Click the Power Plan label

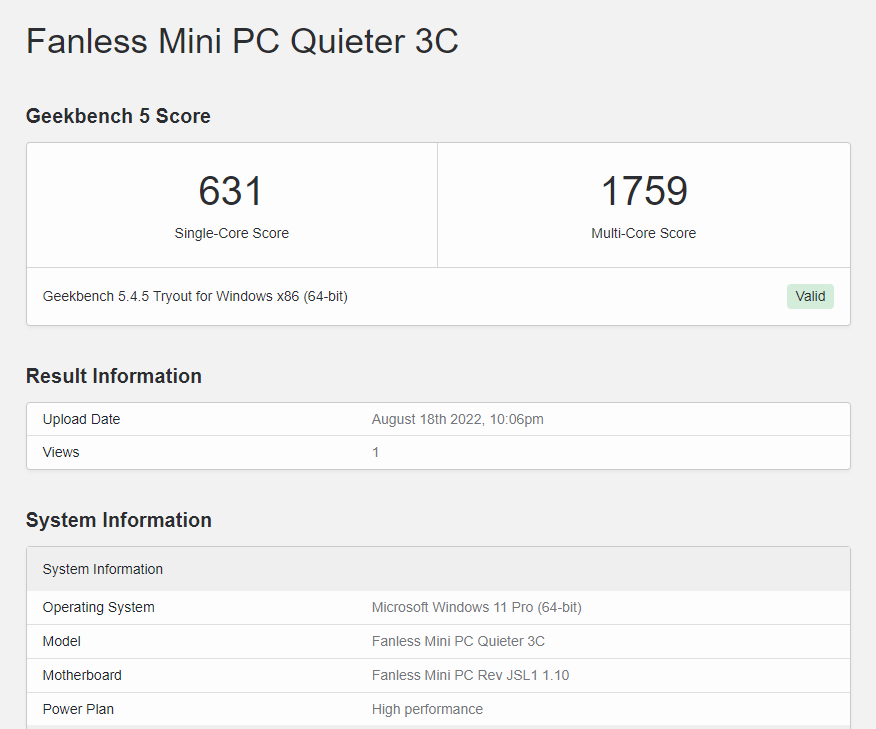tap(78, 709)
